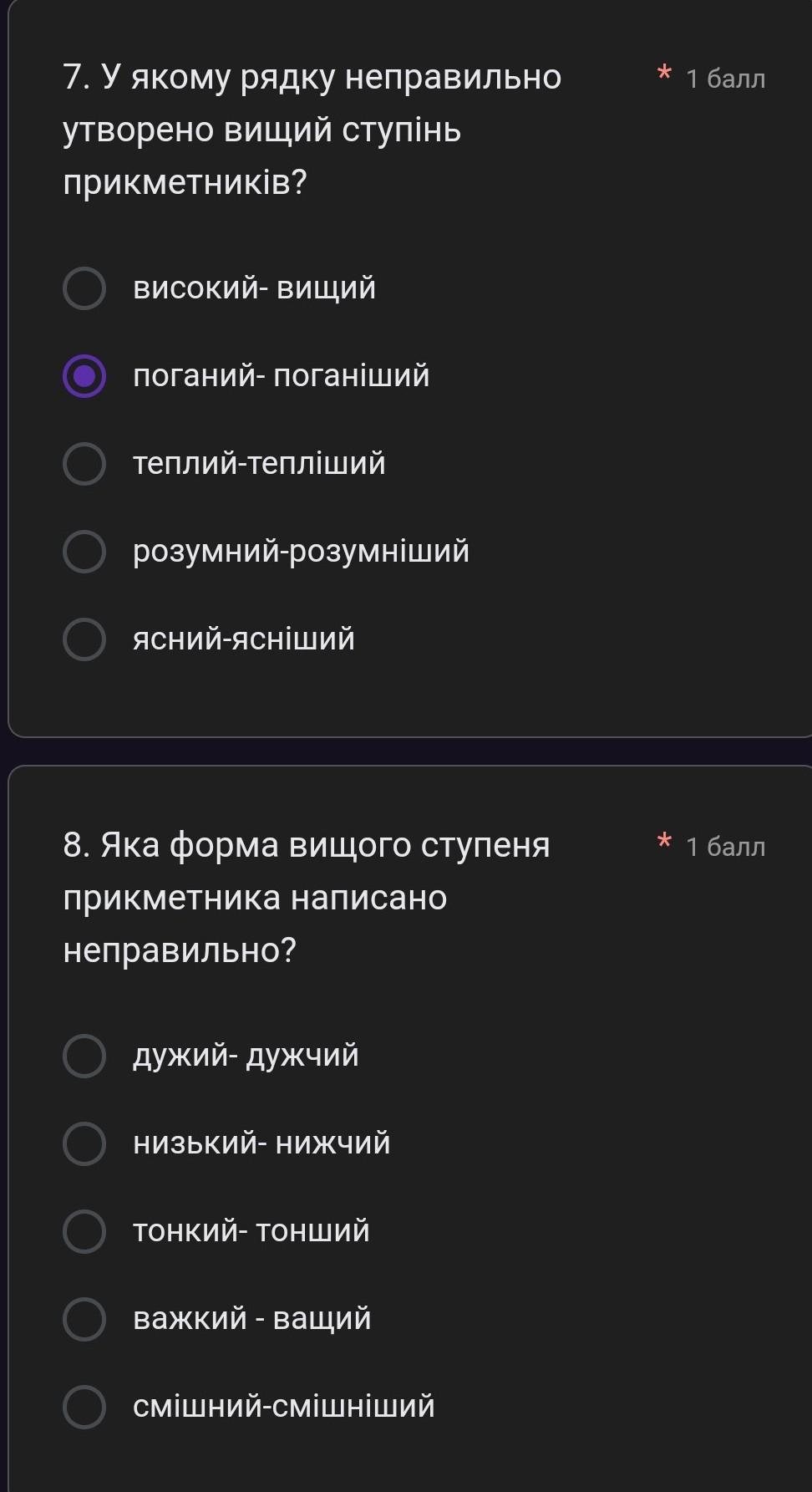Click the дужий- дужчий answer text
The image size is (812, 1492).
pyautogui.click(x=246, y=1056)
